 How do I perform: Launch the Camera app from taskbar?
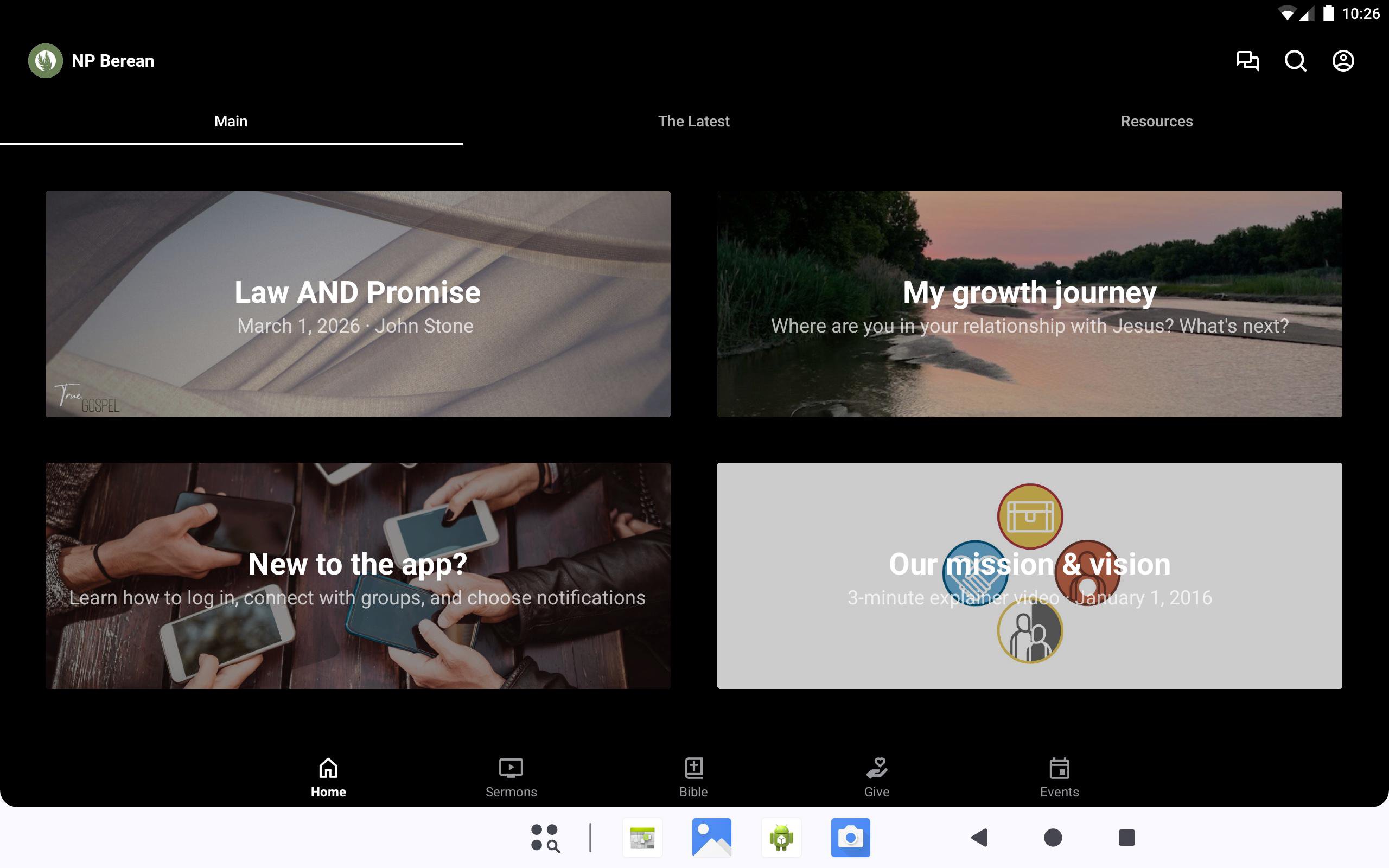[850, 838]
